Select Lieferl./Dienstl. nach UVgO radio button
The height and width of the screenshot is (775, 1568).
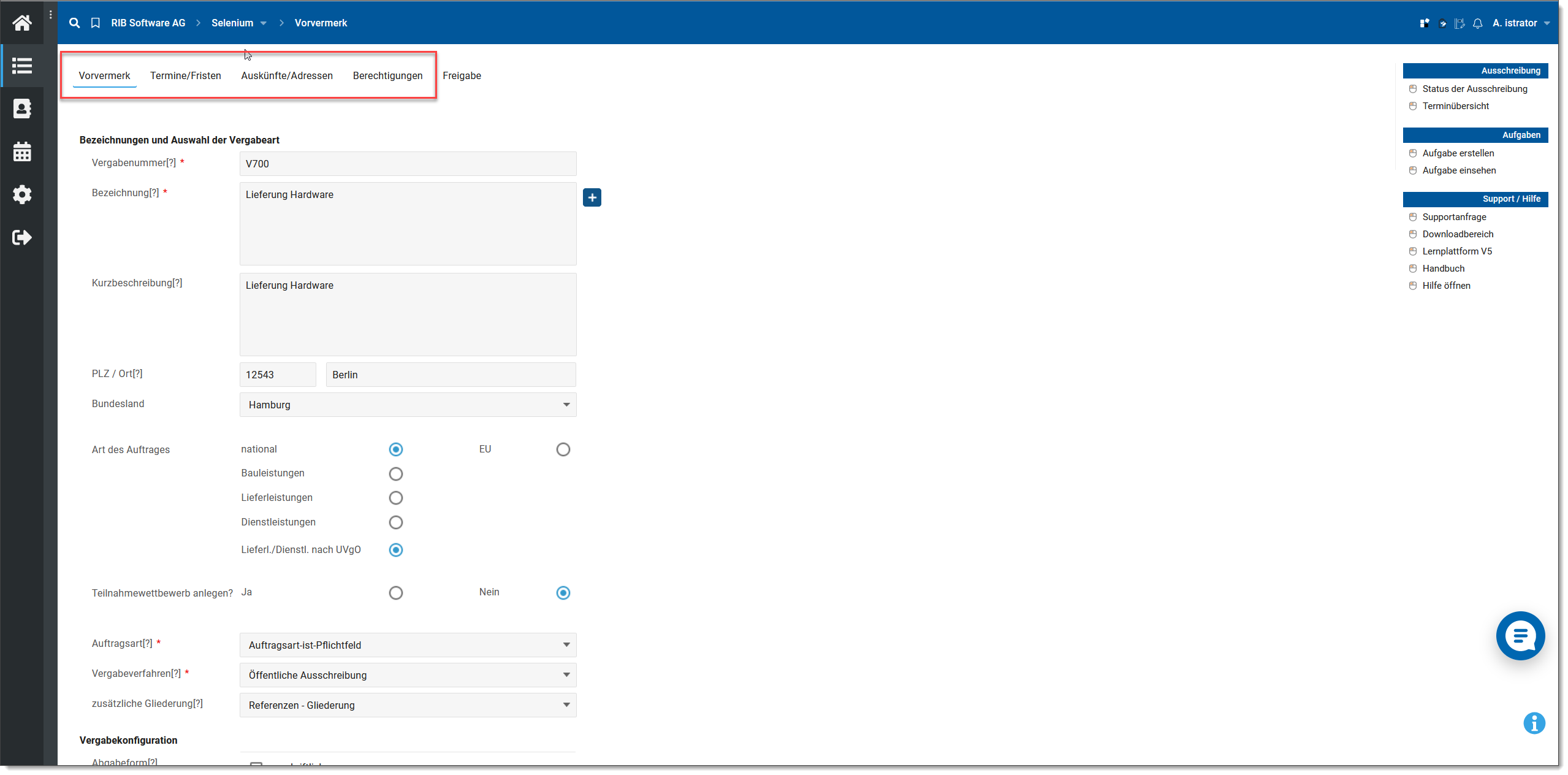396,550
